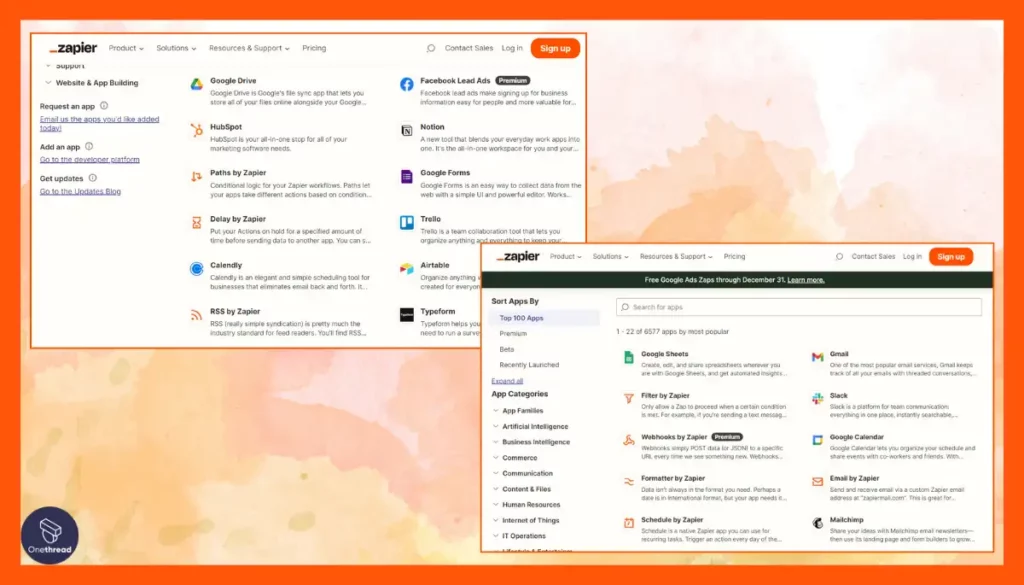The image size is (1024, 585).
Task: Open the Typeform app icon
Action: (407, 315)
